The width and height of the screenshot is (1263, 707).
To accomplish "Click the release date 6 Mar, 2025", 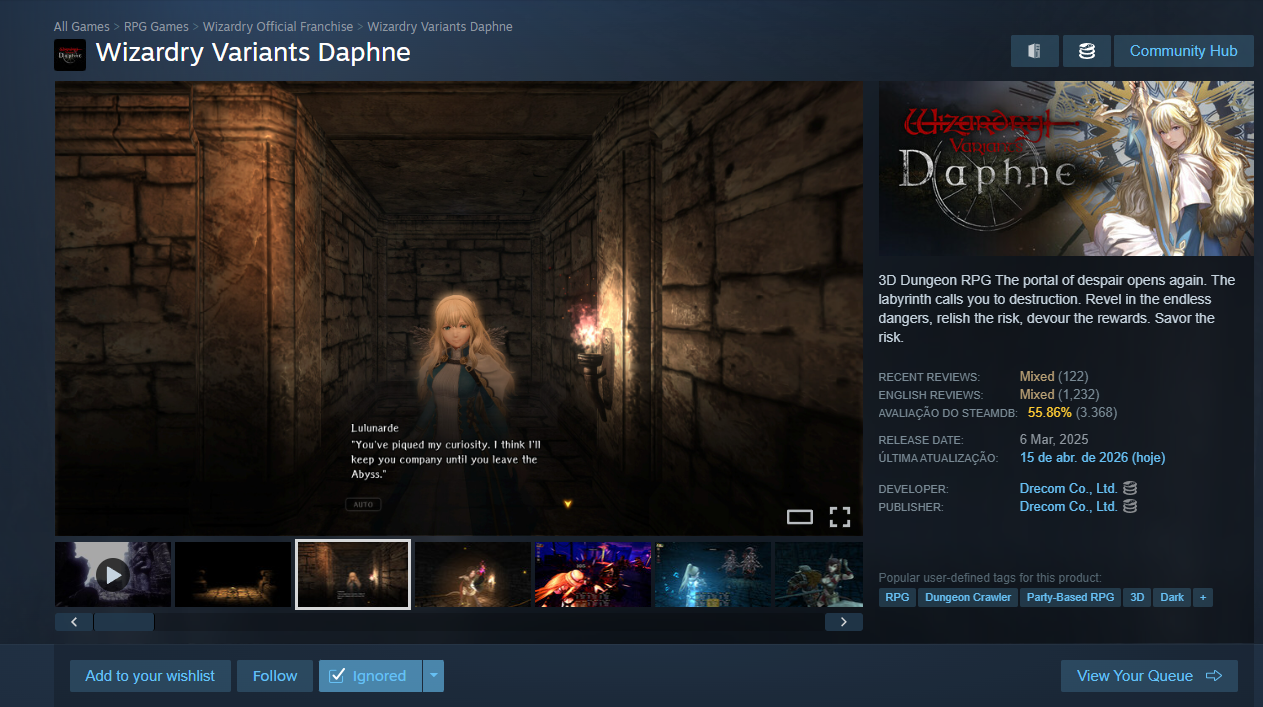I will pos(1054,440).
